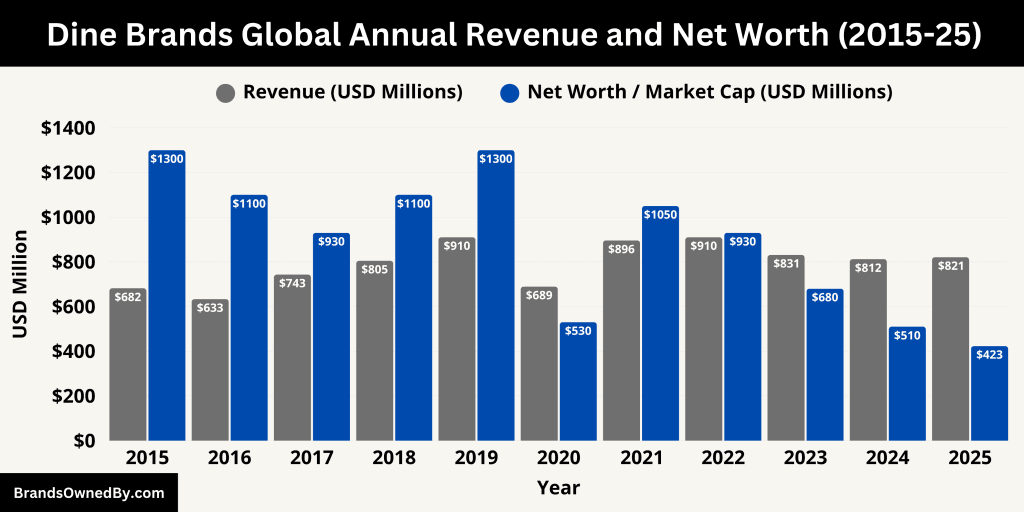This screenshot has height=512, width=1024.
Task: Select the Net Worth / Market Cap legend label
Action: point(710,92)
